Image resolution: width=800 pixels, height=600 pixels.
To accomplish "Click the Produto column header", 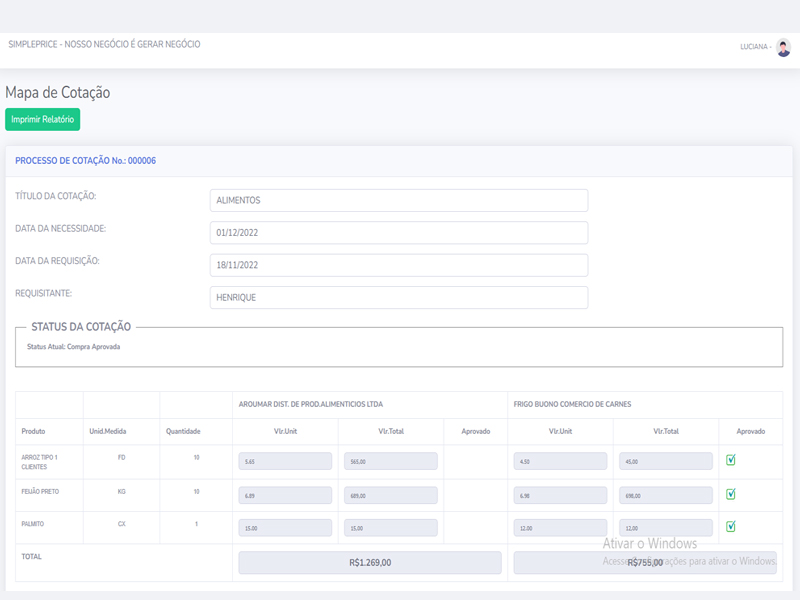I will (33, 431).
